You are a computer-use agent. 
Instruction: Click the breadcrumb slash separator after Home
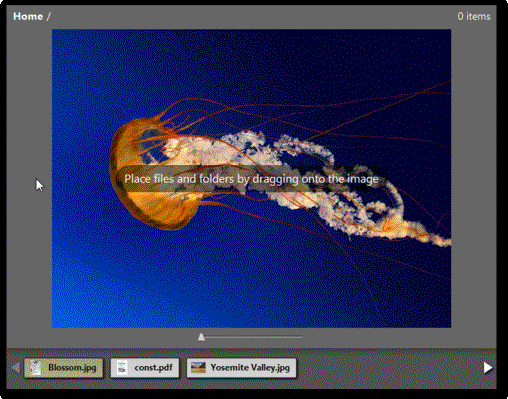point(49,16)
